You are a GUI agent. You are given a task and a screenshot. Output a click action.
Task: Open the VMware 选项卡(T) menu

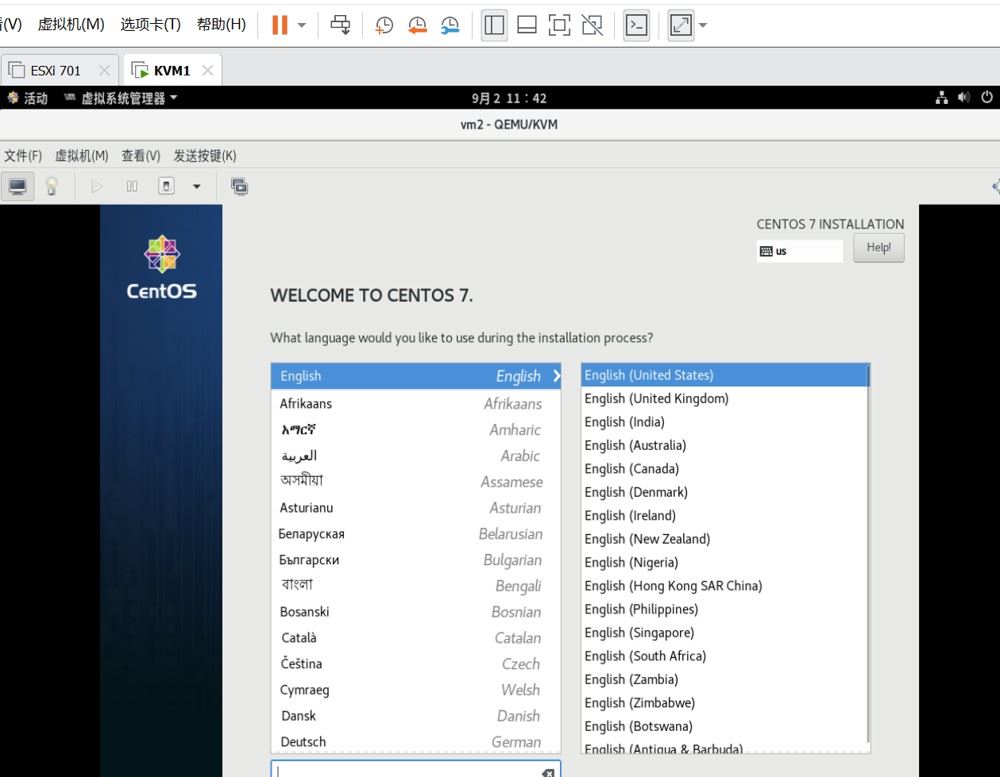pos(151,24)
